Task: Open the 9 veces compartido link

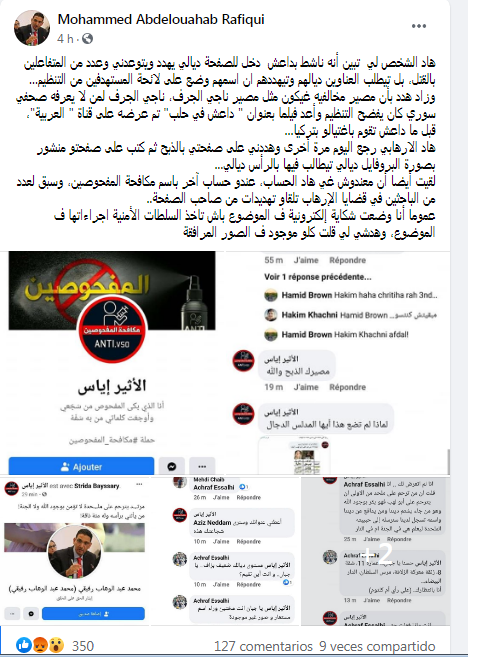Action: (377, 646)
